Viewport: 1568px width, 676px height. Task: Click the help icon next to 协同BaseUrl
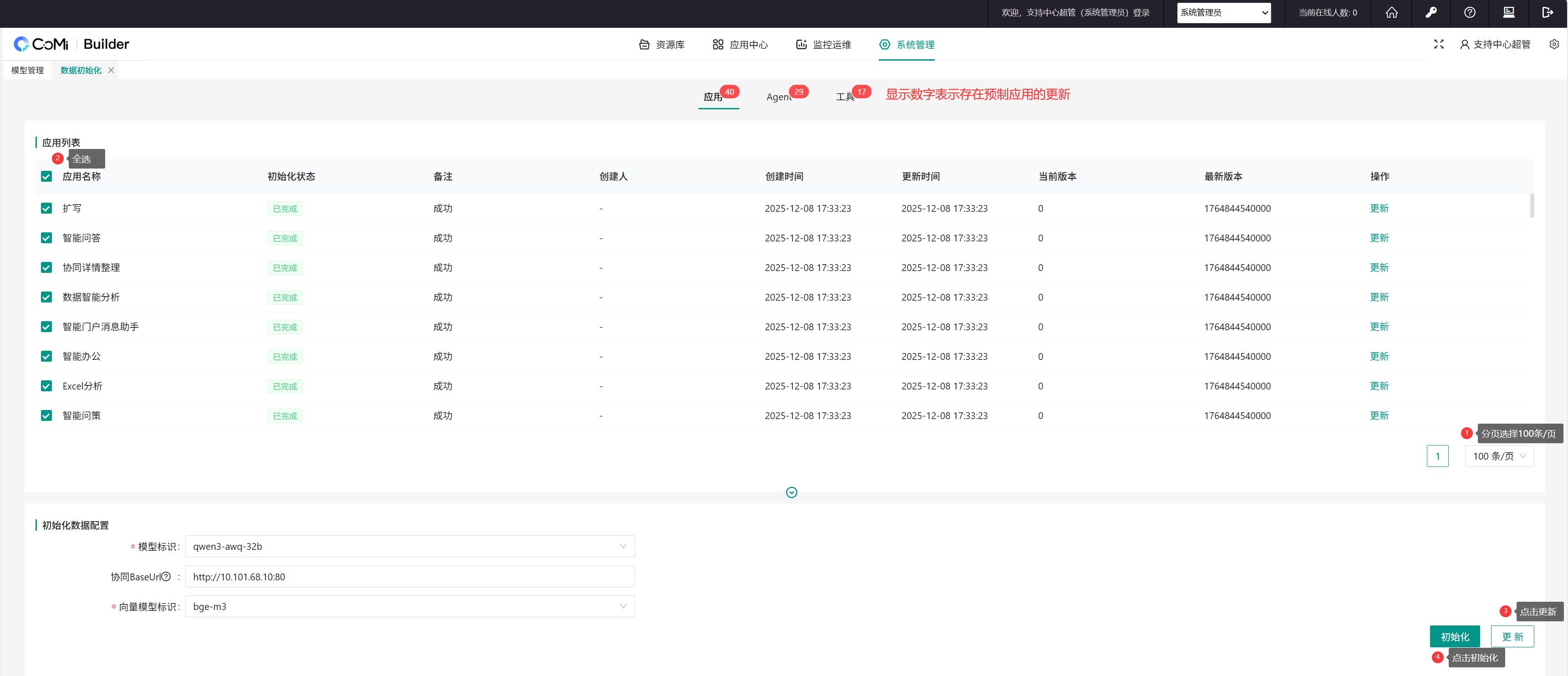[x=166, y=577]
